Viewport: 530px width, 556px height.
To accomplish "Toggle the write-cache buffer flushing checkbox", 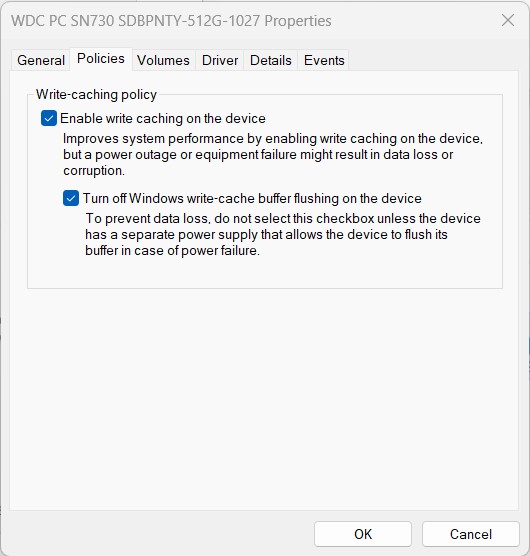I will point(71,198).
